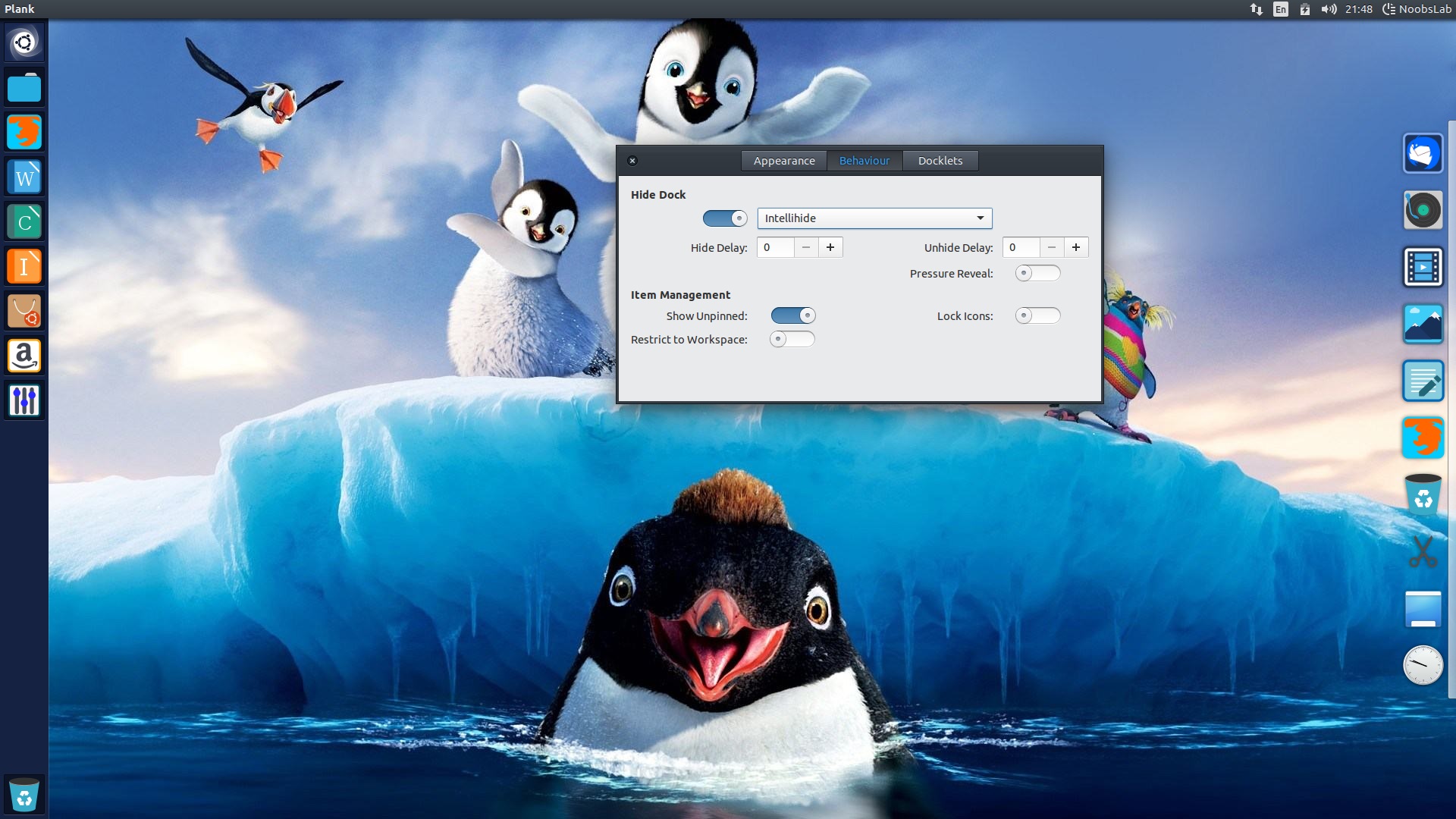Click the Unhide Delay value field
The width and height of the screenshot is (1456, 819).
tap(1021, 247)
